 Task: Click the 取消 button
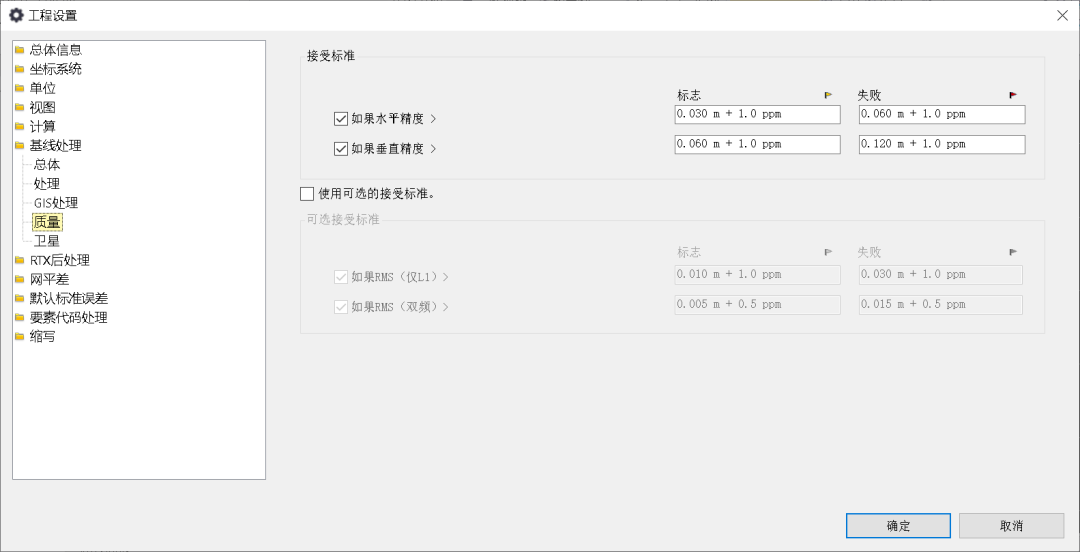(x=1011, y=526)
